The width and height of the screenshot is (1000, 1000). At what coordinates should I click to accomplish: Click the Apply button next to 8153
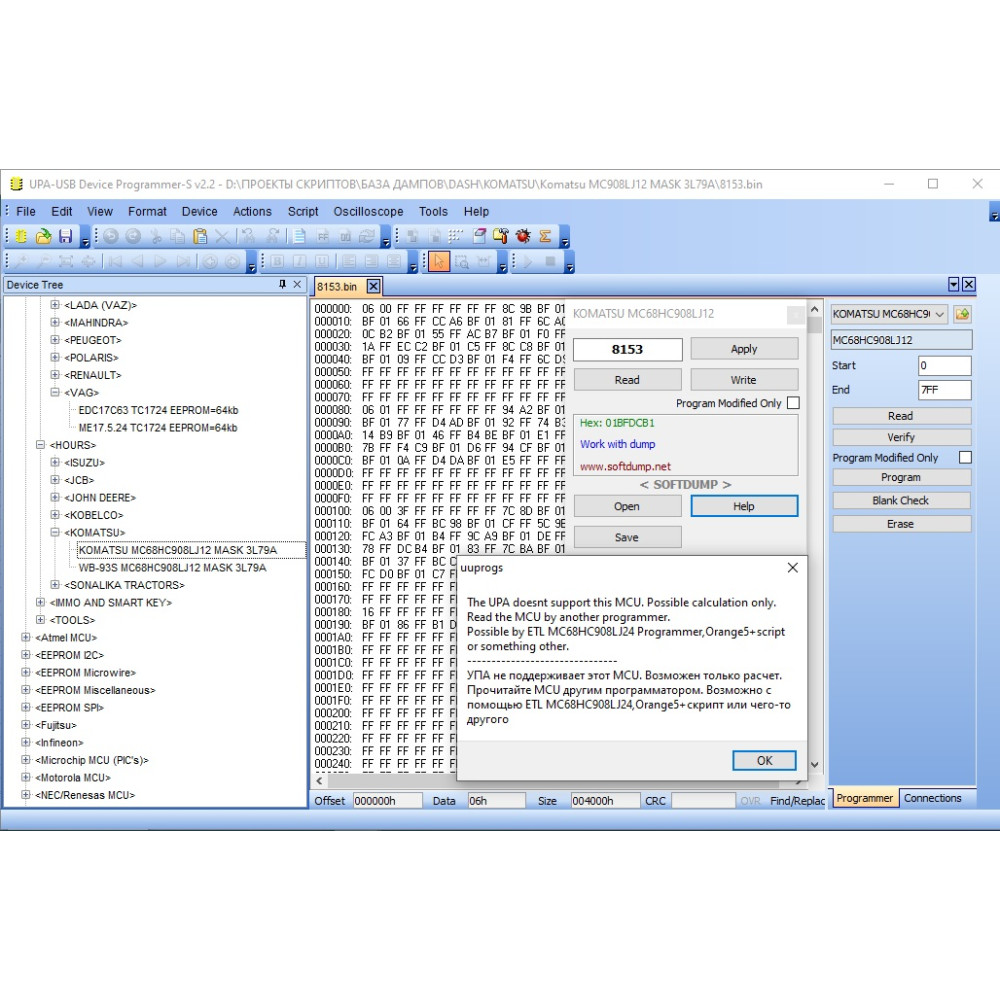click(744, 349)
